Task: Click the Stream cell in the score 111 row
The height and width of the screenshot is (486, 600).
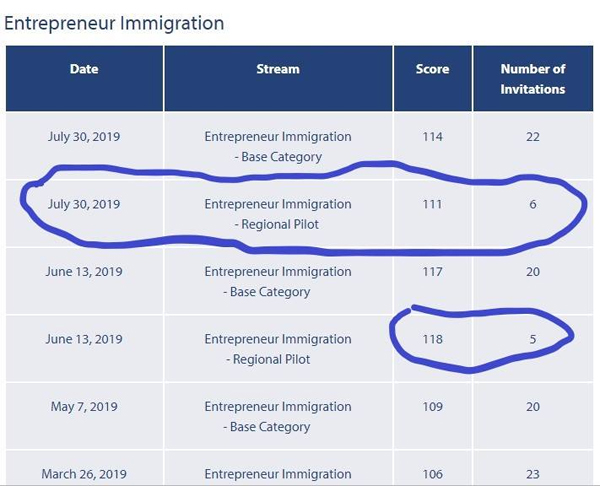Action: click(x=278, y=214)
